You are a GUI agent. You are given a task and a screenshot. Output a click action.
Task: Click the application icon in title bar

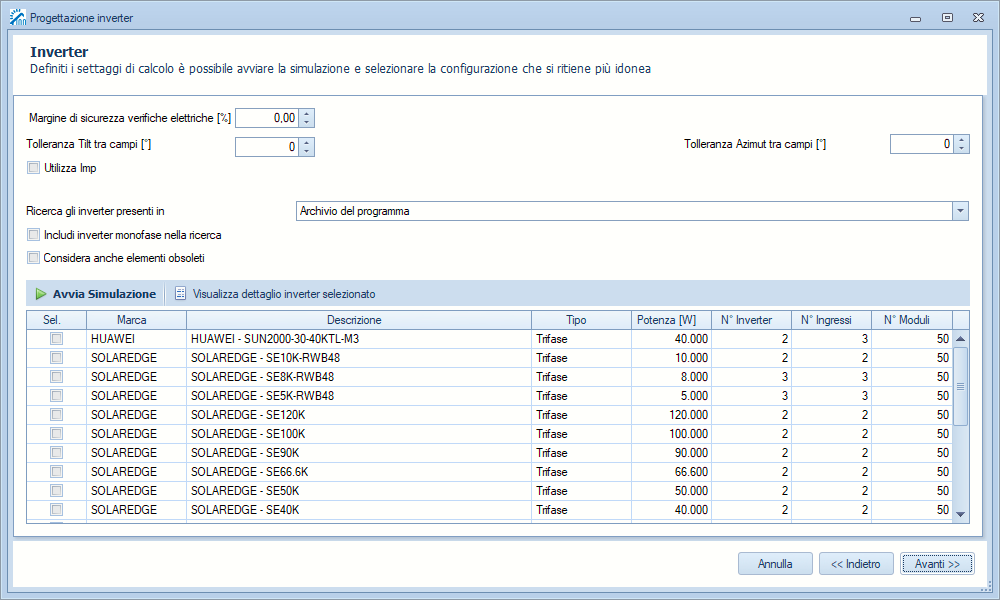click(x=17, y=17)
